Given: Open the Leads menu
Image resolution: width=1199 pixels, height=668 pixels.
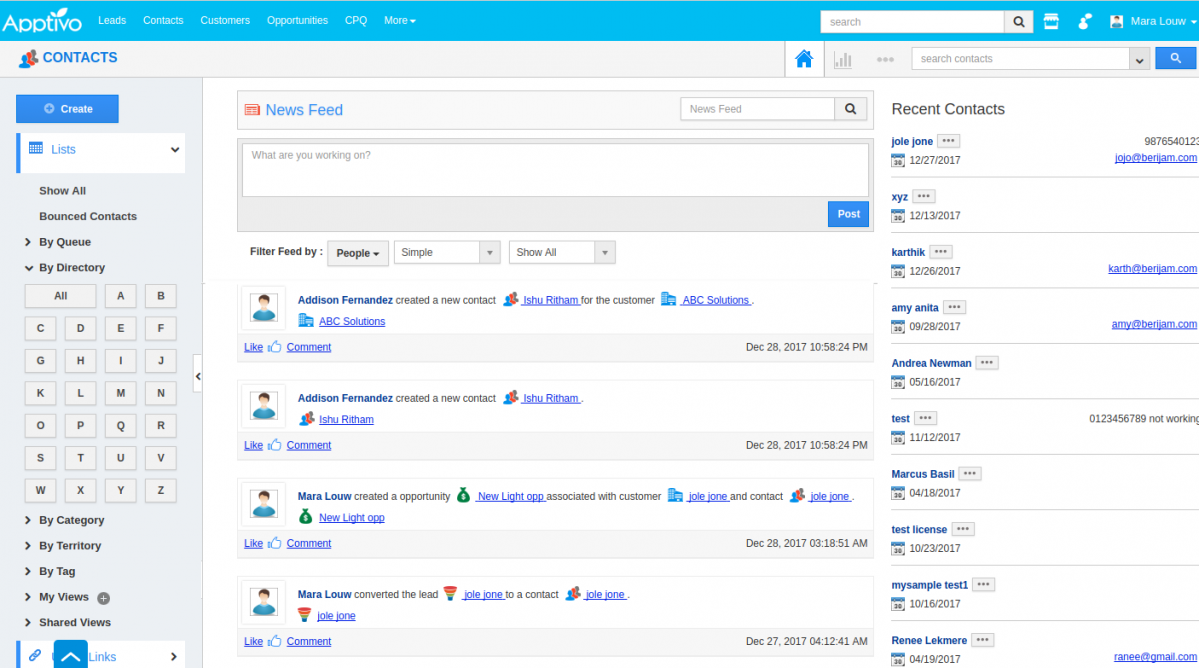Looking at the screenshot, I should (x=112, y=21).
